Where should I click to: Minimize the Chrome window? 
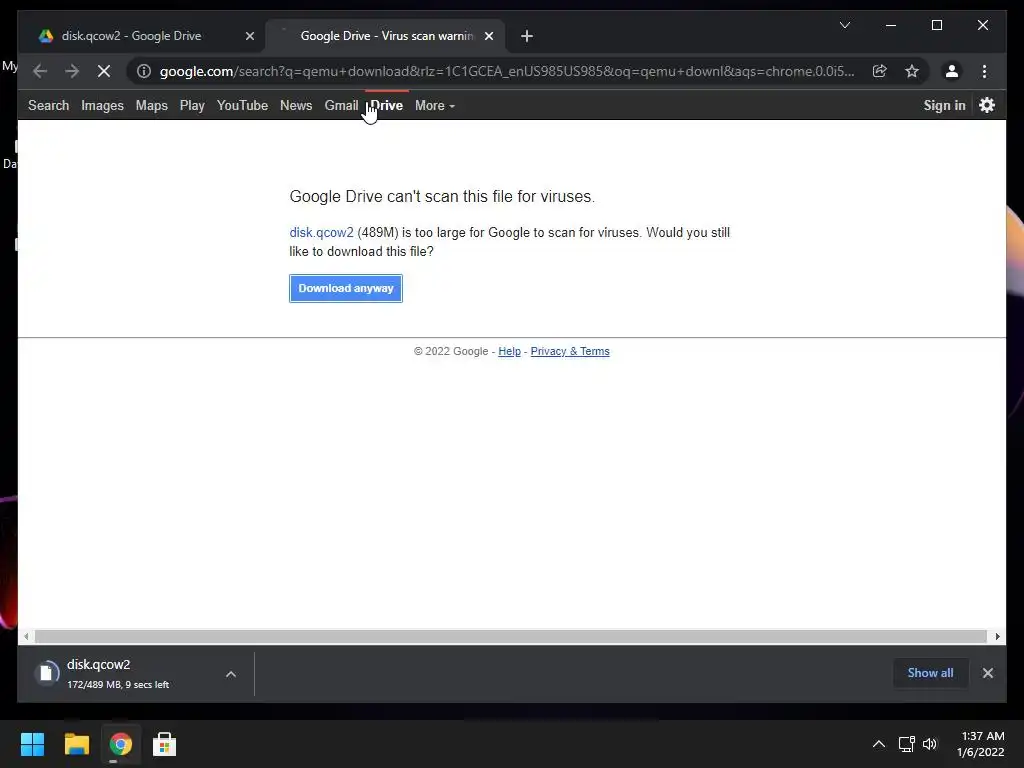[x=891, y=25]
